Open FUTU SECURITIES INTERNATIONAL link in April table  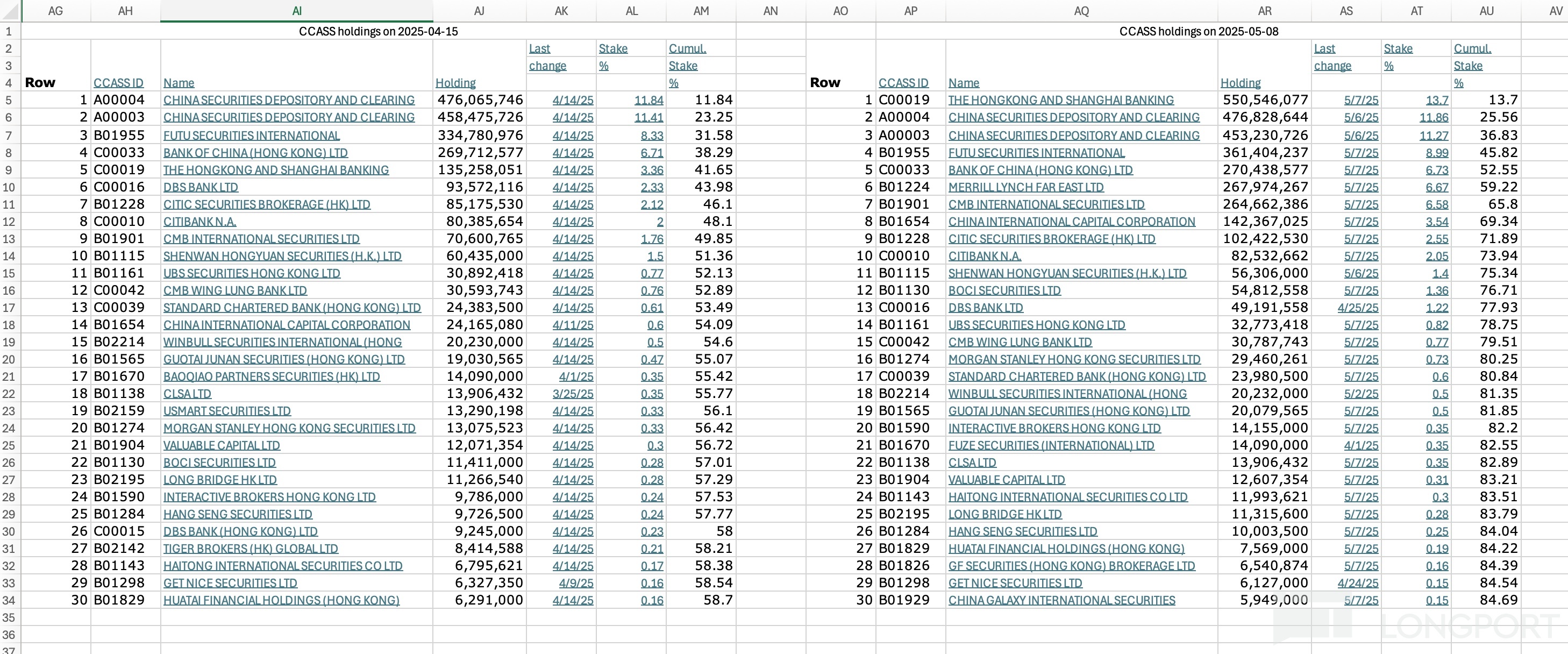click(251, 135)
